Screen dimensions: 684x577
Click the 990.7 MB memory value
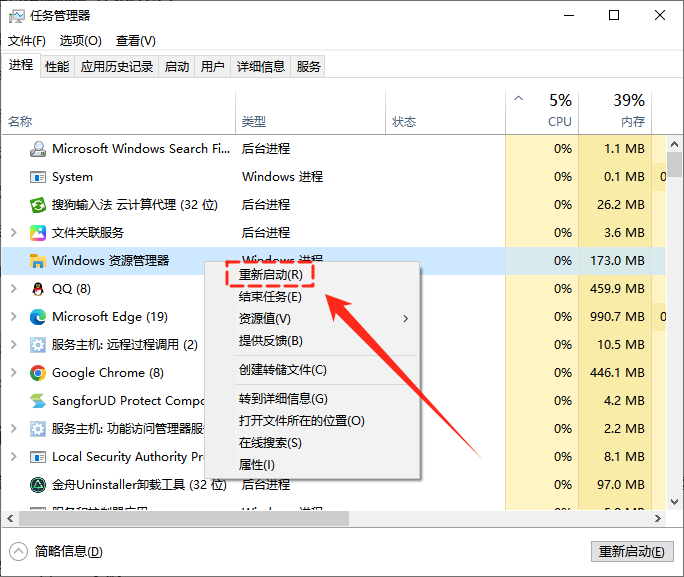[x=617, y=317]
